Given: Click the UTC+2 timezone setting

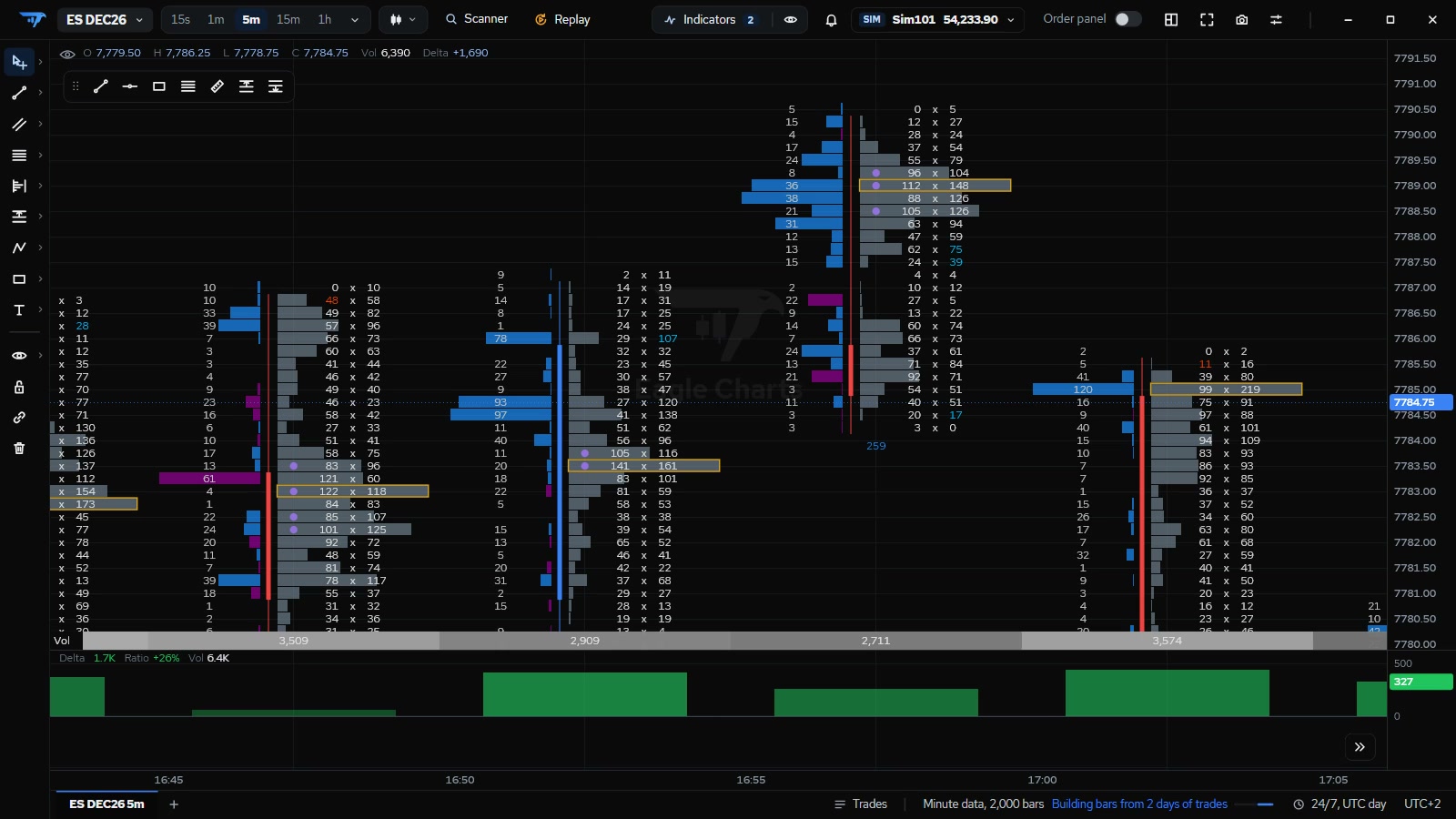Looking at the screenshot, I should coord(1422,804).
